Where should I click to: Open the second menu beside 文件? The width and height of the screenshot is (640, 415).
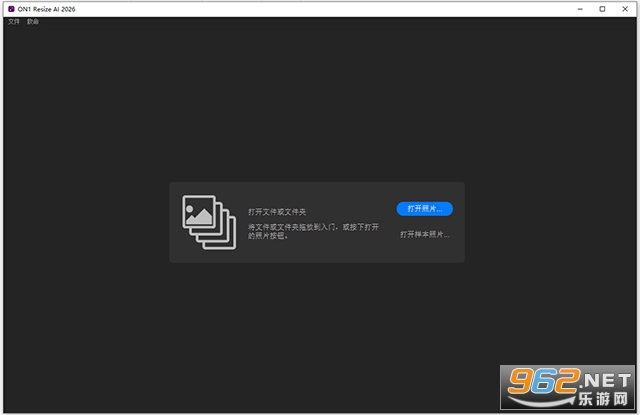33,22
